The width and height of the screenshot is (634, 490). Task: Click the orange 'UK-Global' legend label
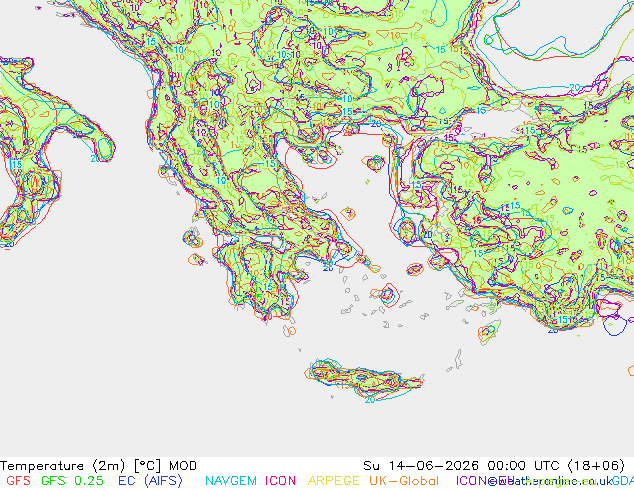point(404,481)
